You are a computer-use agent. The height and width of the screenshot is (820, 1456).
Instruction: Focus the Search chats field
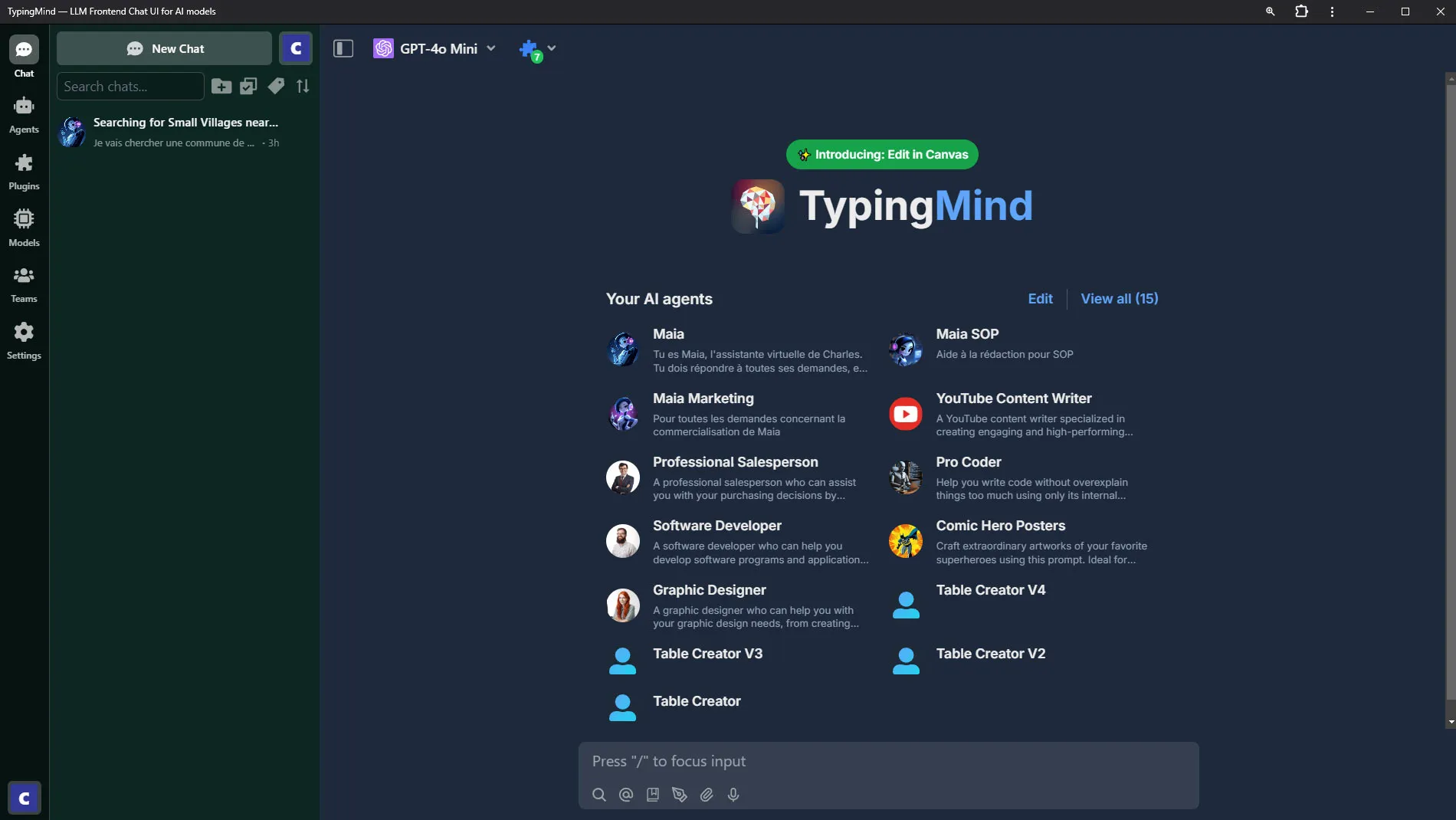(130, 86)
